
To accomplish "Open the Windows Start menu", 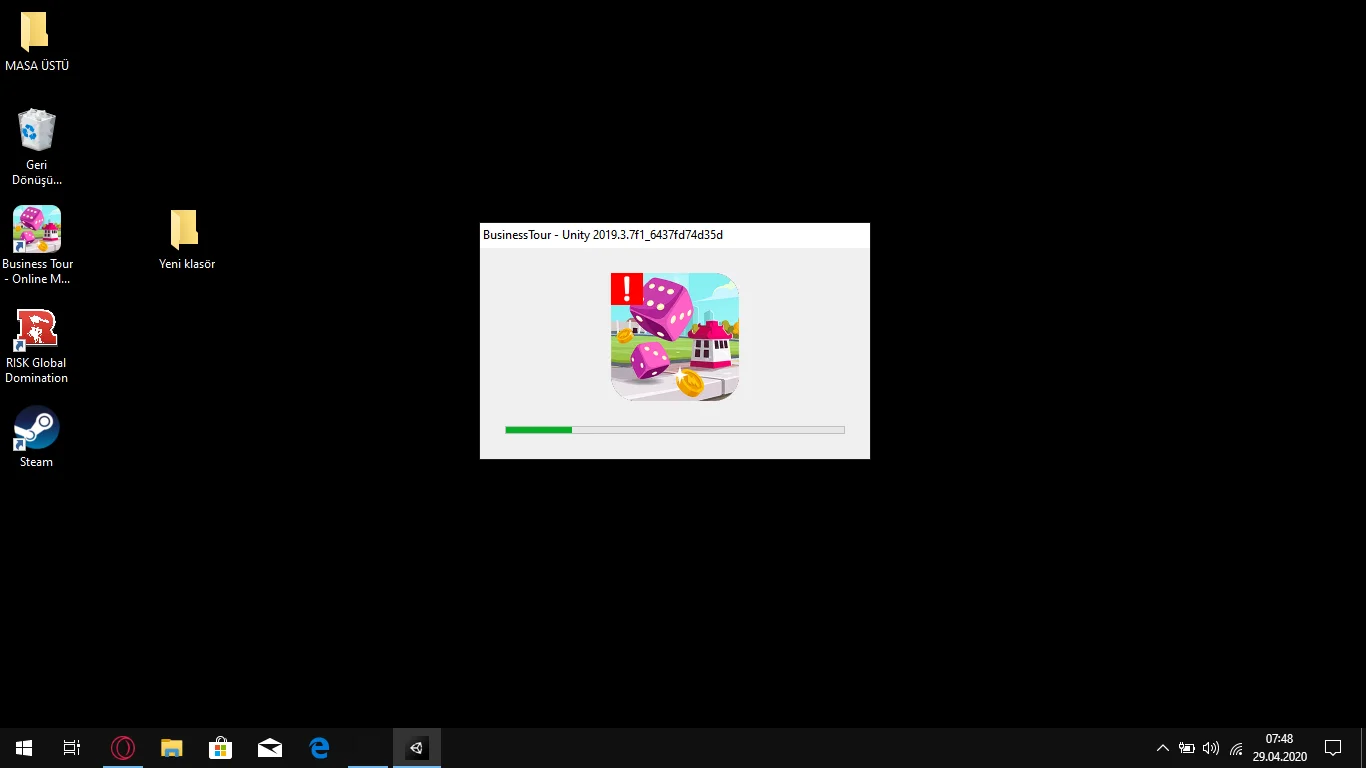I will [x=24, y=748].
